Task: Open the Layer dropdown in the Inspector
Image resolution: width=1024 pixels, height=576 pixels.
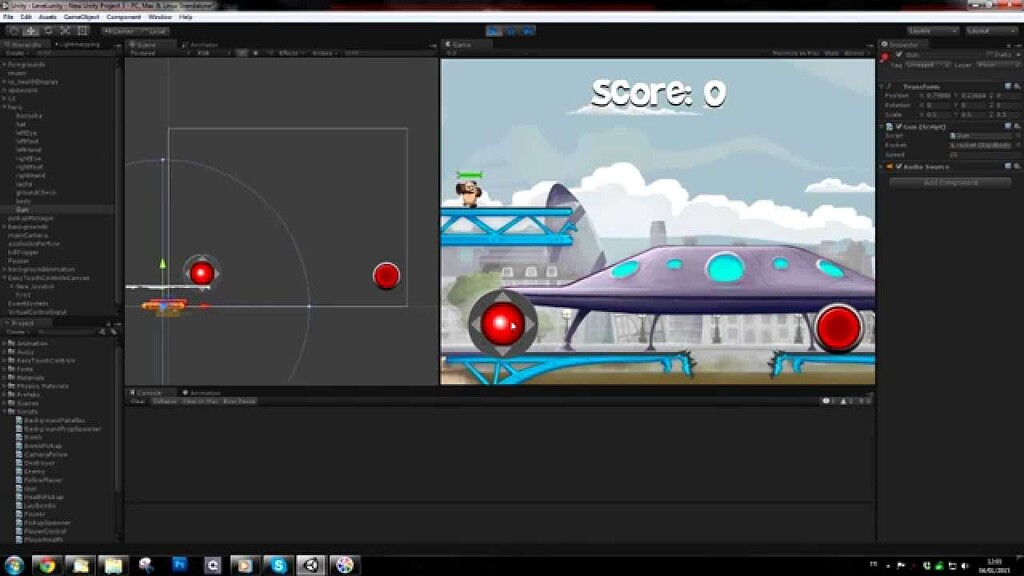Action: (x=998, y=64)
